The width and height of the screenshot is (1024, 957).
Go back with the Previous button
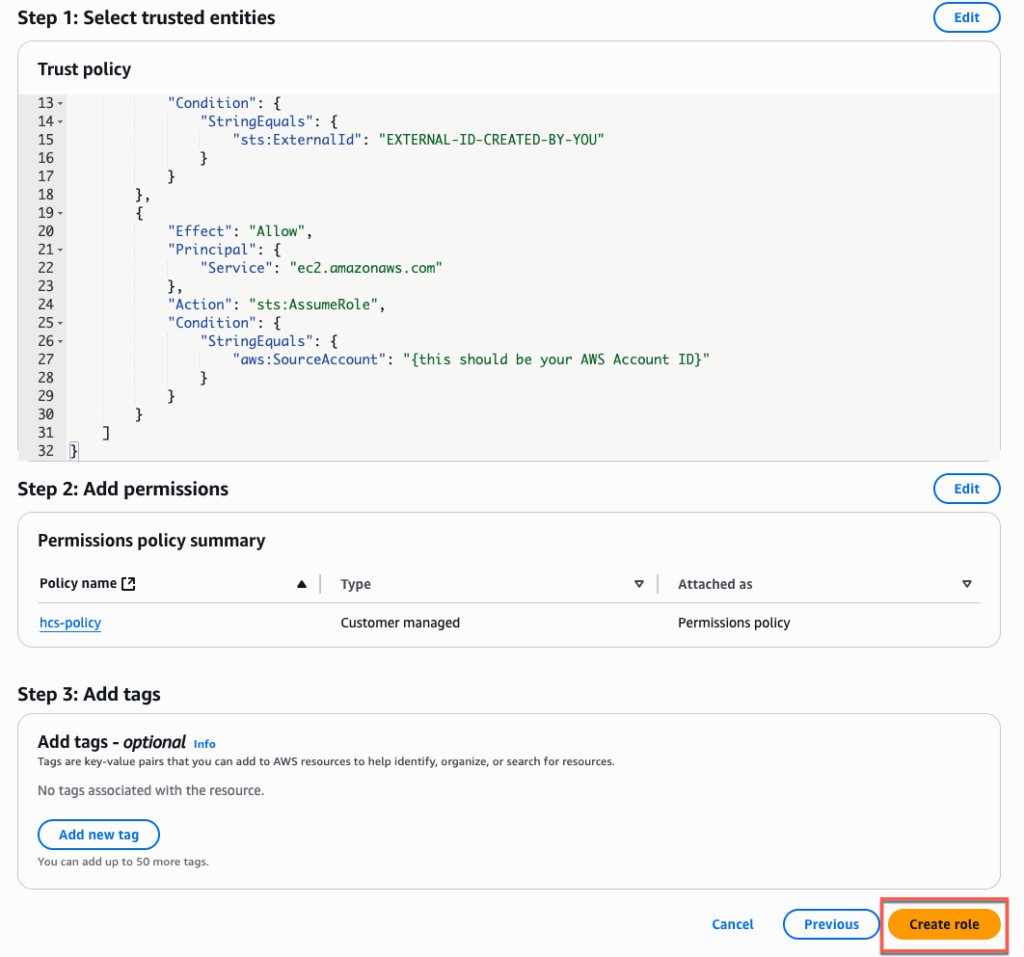click(x=831, y=924)
